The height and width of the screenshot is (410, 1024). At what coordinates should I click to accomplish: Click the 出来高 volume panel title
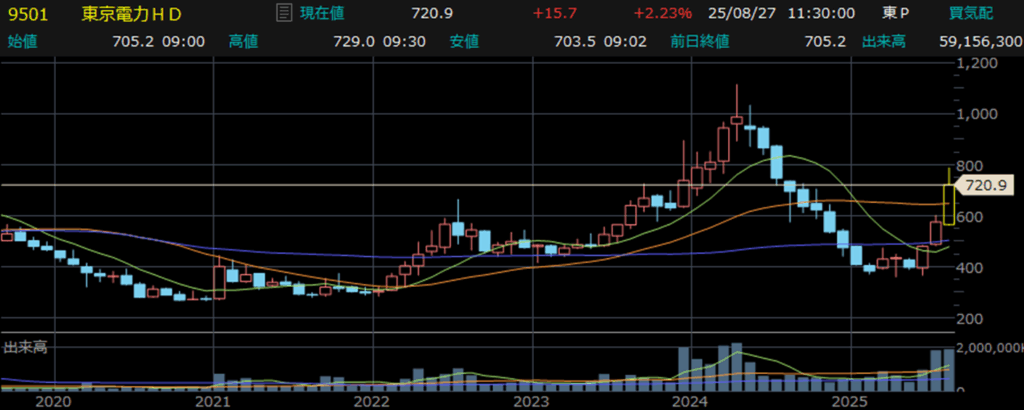(x=25, y=347)
